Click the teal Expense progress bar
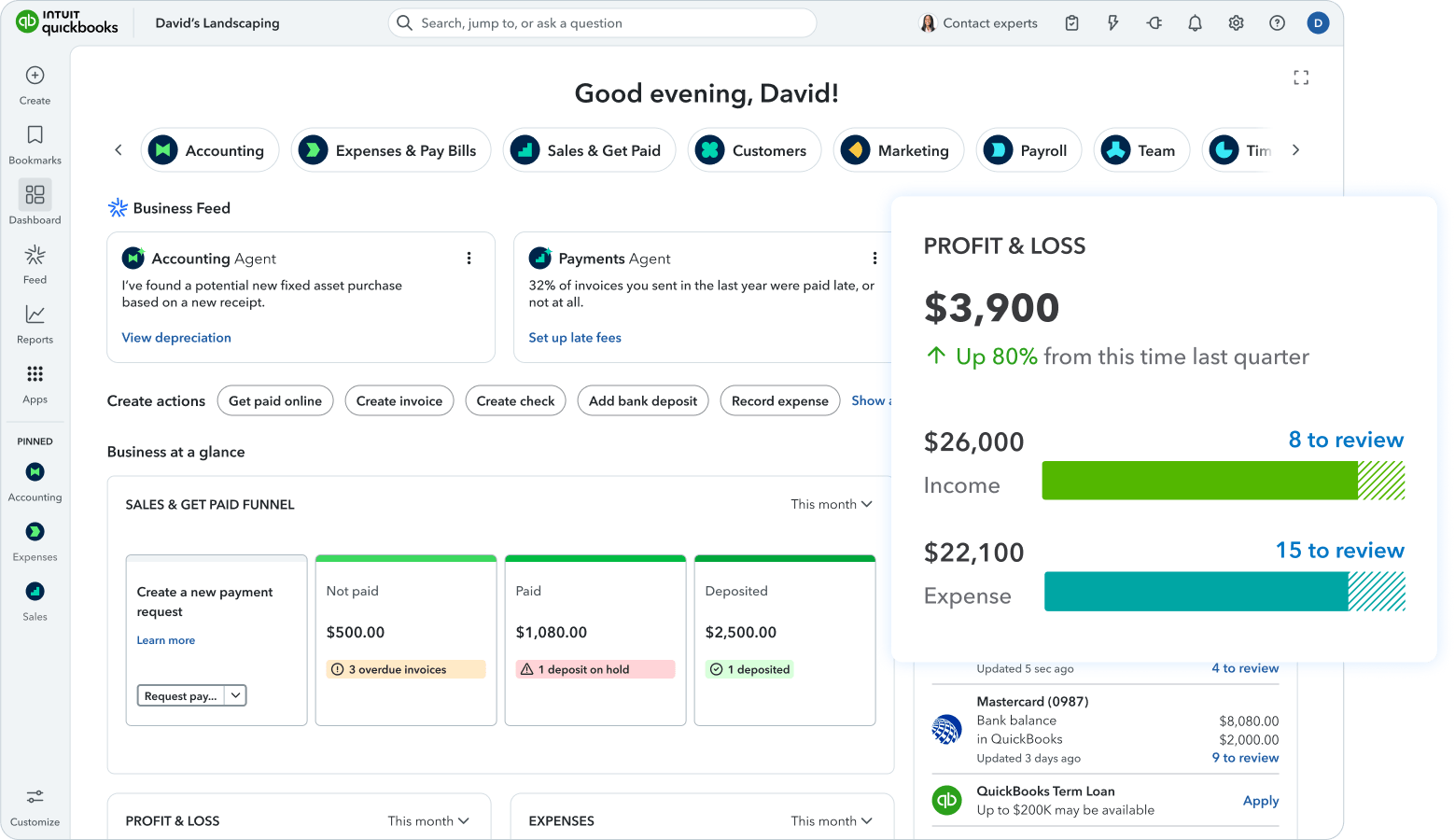 pyautogui.click(x=1224, y=592)
